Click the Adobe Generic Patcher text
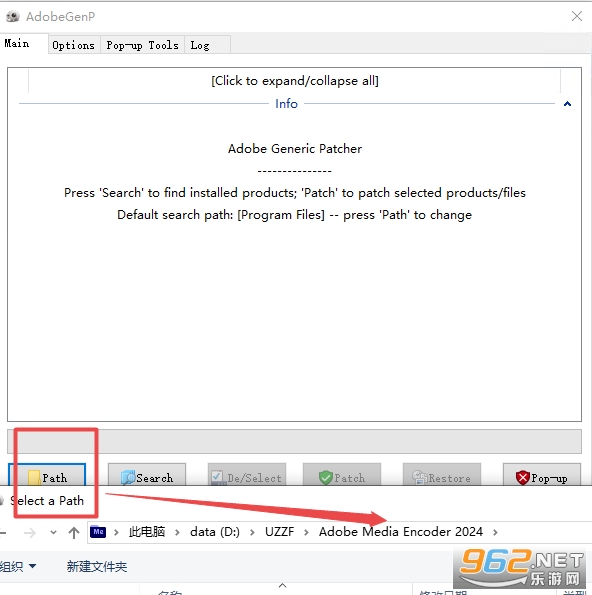Viewport: 592px width, 595px height. pos(294,149)
